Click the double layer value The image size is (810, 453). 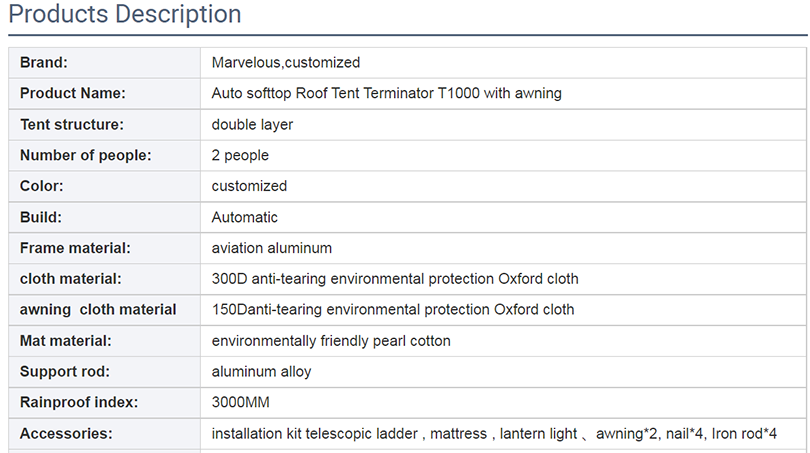pos(252,124)
